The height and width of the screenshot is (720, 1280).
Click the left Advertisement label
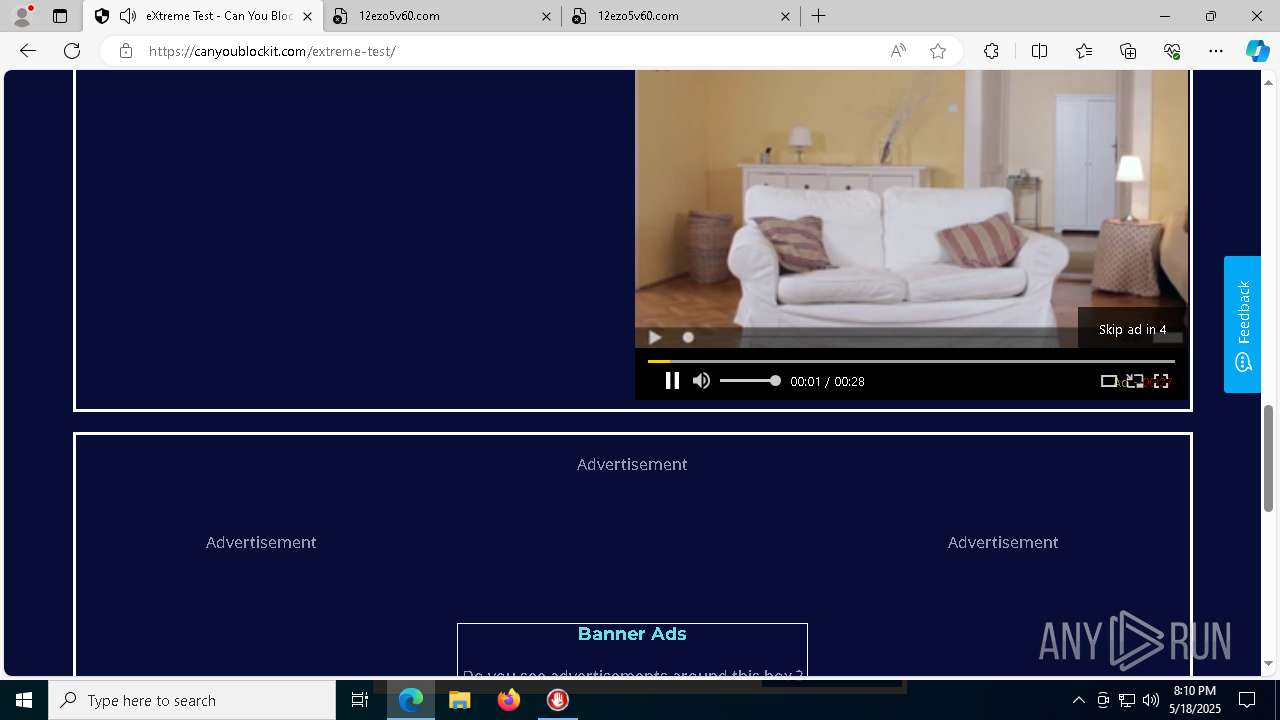pos(261,542)
